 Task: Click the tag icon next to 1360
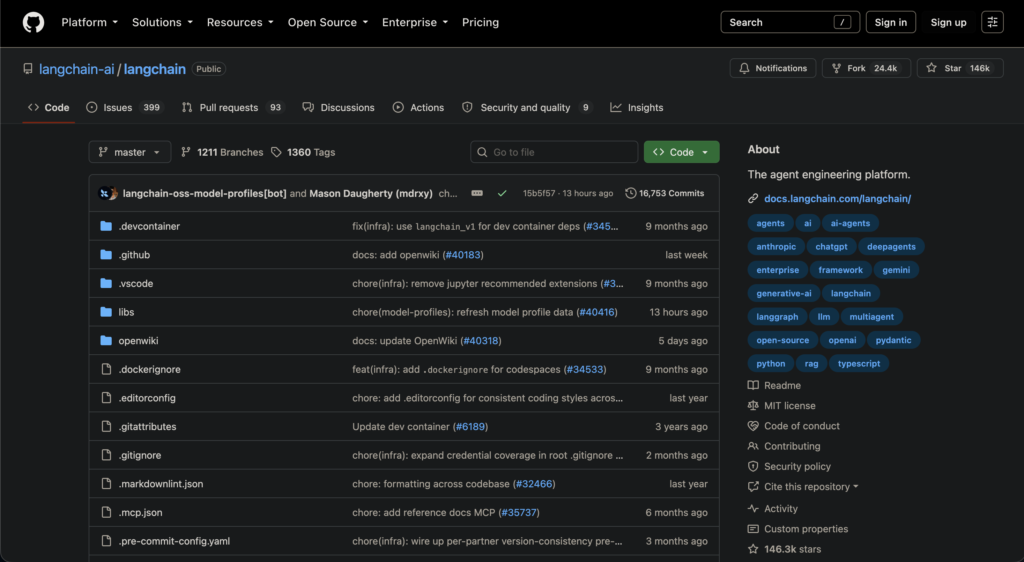(x=276, y=152)
